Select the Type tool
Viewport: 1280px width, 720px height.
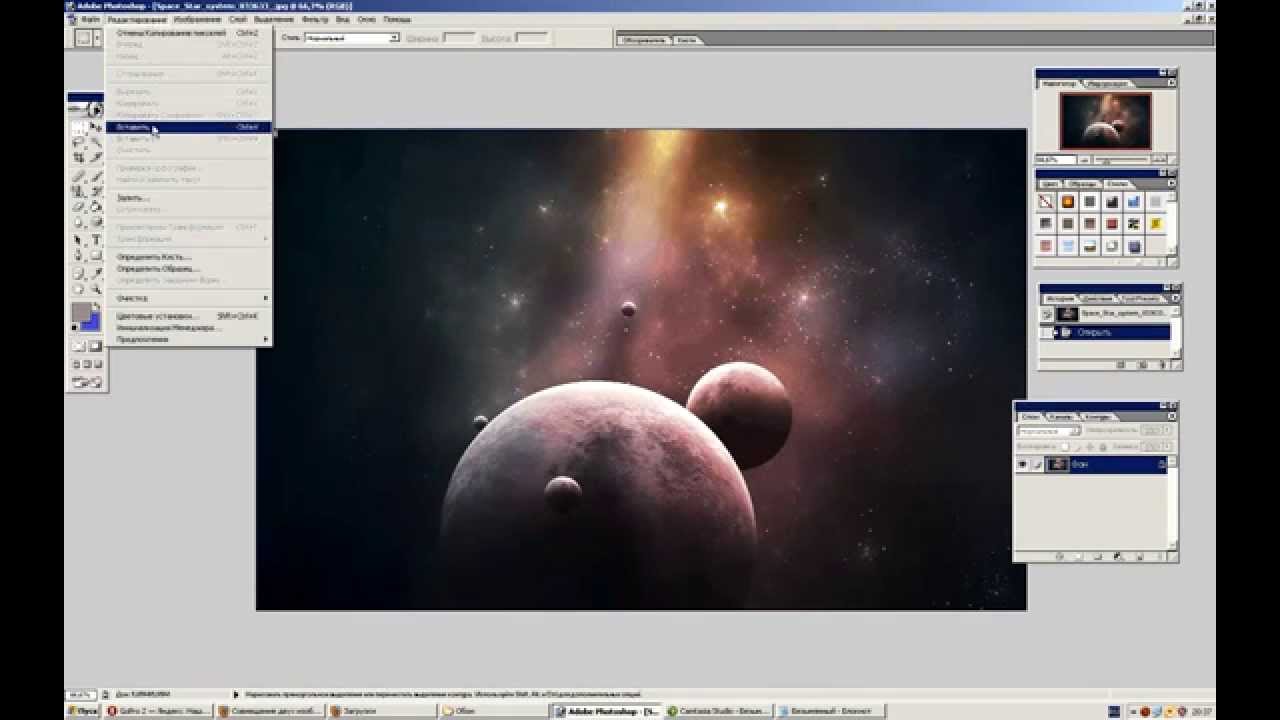[96, 240]
